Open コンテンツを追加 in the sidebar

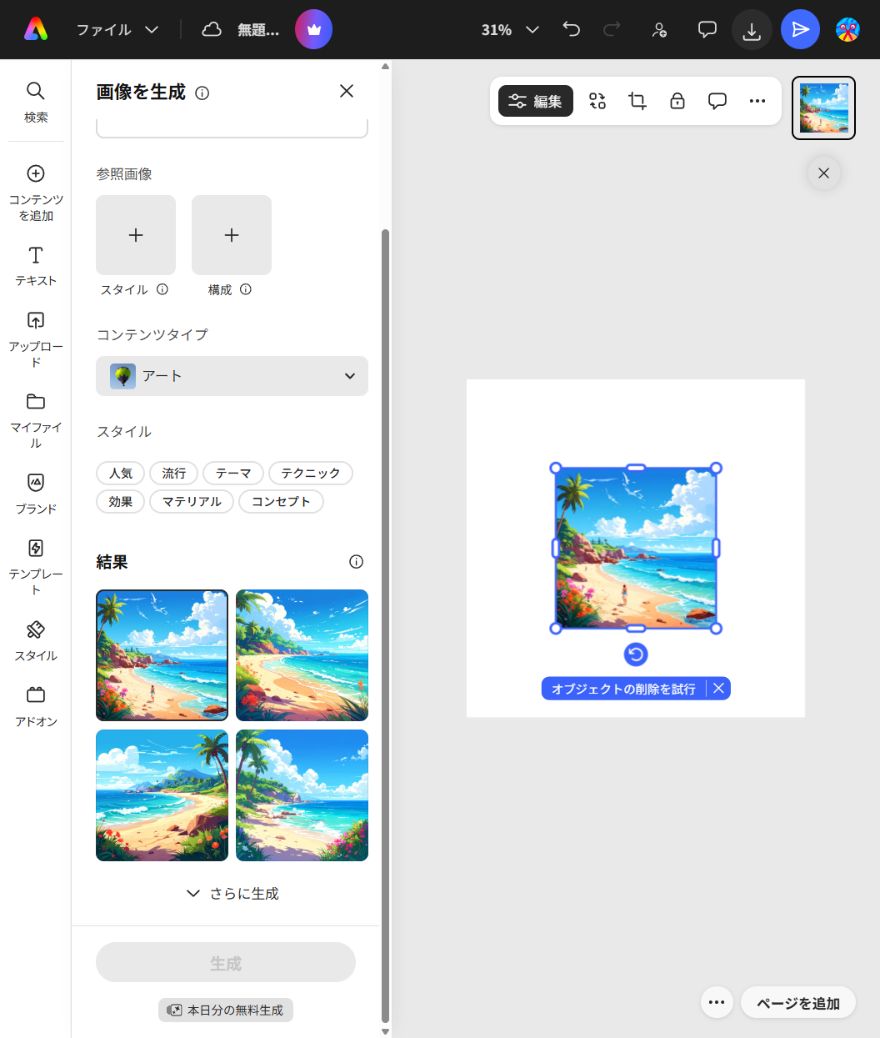click(36, 193)
